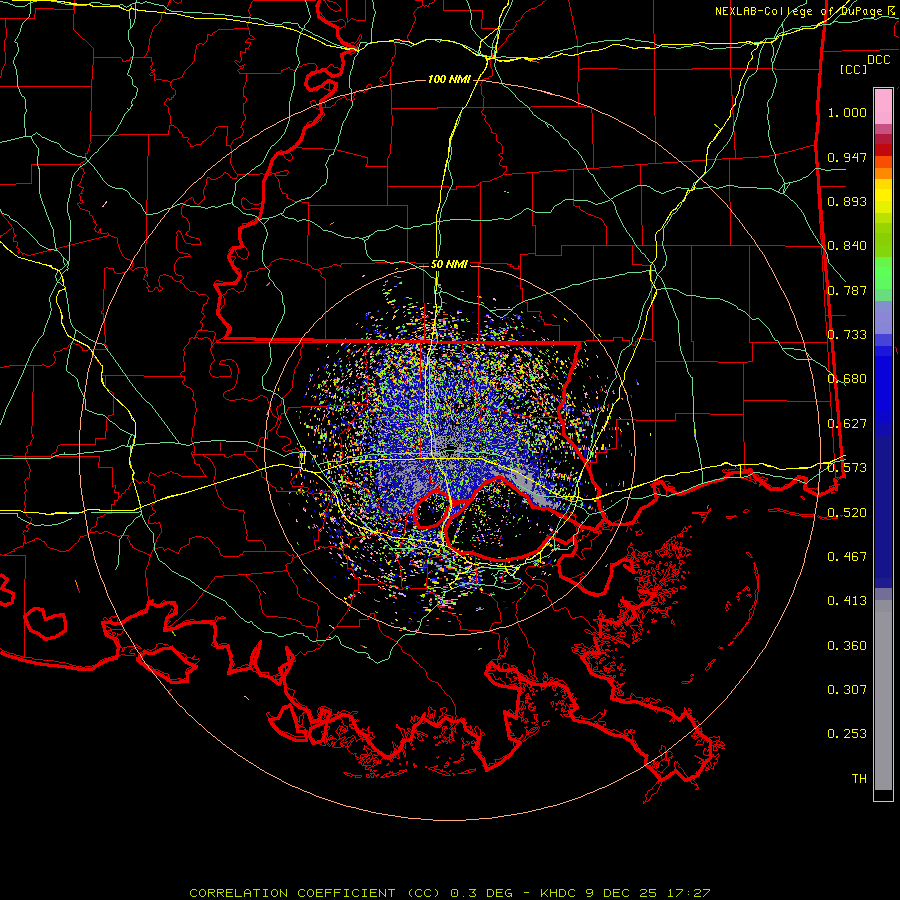Click the 100 NMI range ring label
900x900 pixels.
click(448, 79)
